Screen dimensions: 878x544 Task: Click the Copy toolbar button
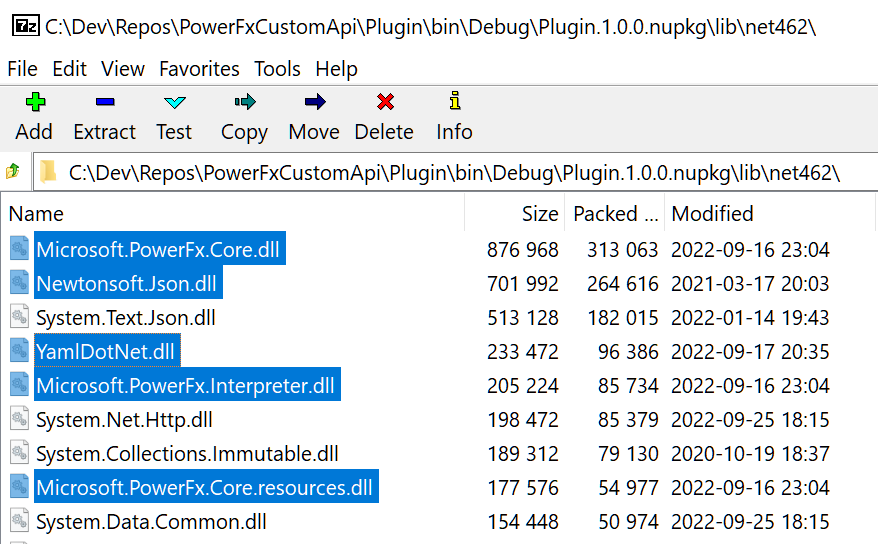coord(244,118)
